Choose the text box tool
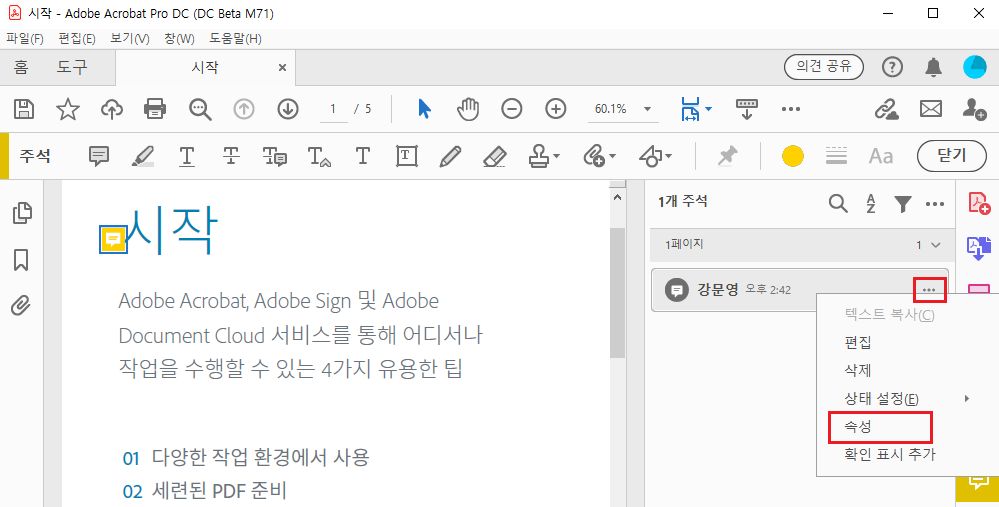 [406, 156]
